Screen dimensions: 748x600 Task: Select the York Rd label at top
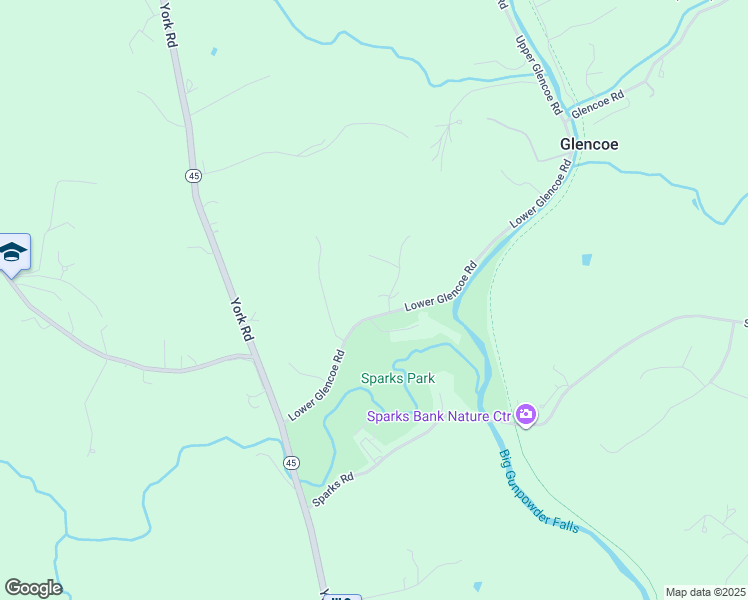coord(168,24)
